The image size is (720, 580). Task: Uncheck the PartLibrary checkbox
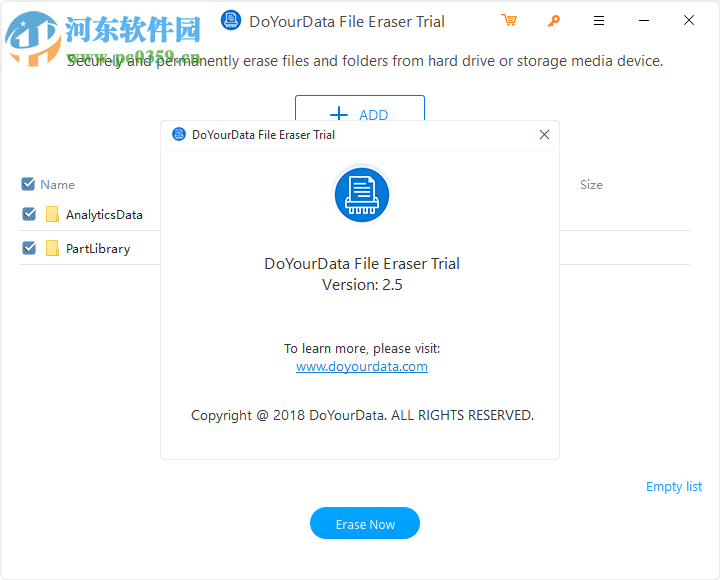point(29,248)
